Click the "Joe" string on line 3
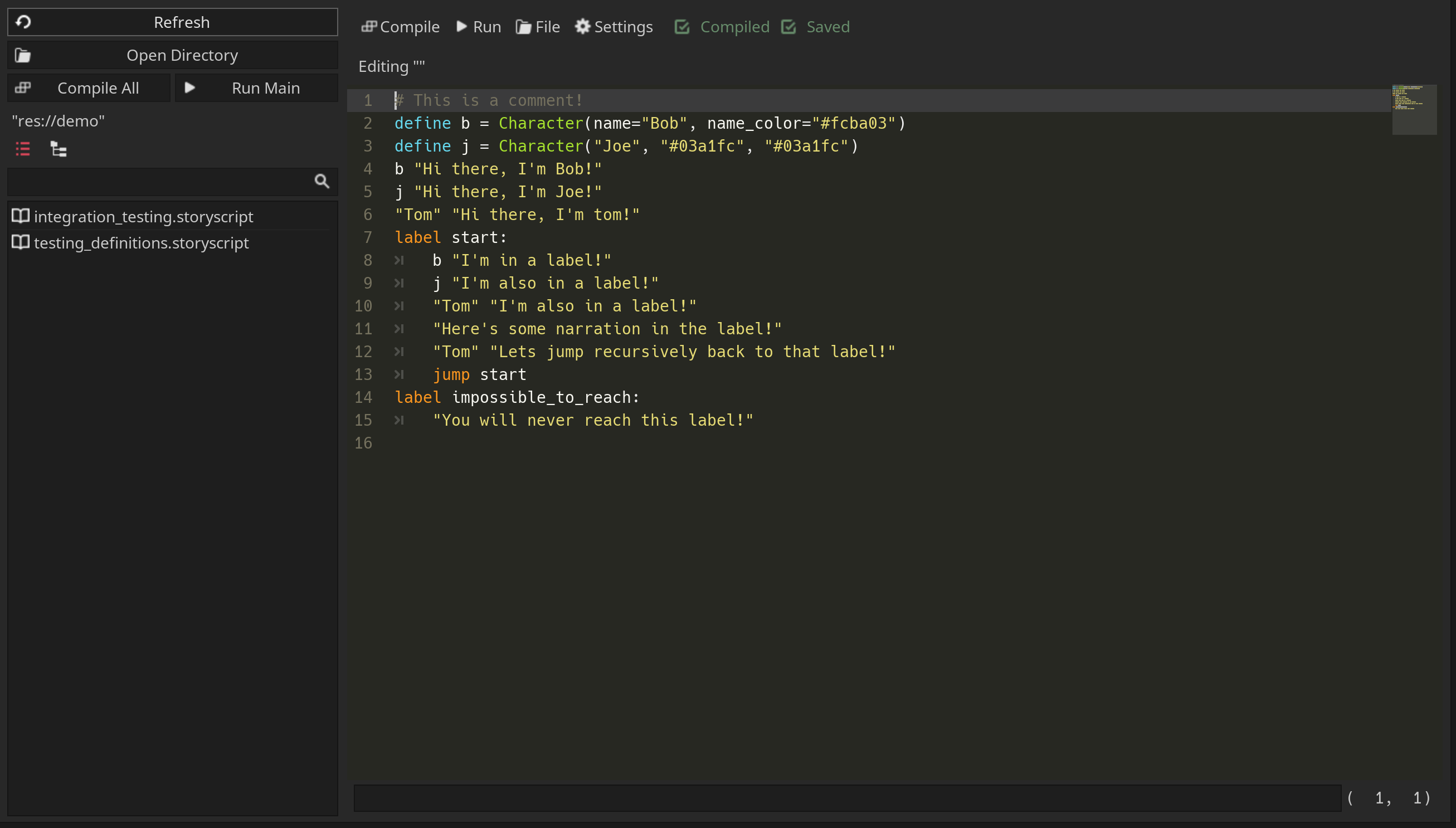 pos(617,145)
